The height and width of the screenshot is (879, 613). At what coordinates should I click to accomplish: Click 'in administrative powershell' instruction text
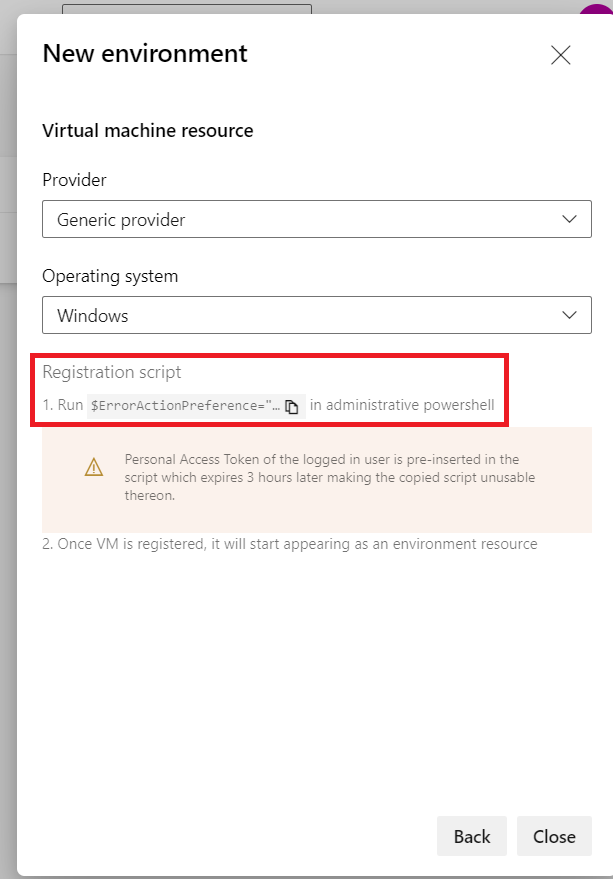tap(402, 406)
